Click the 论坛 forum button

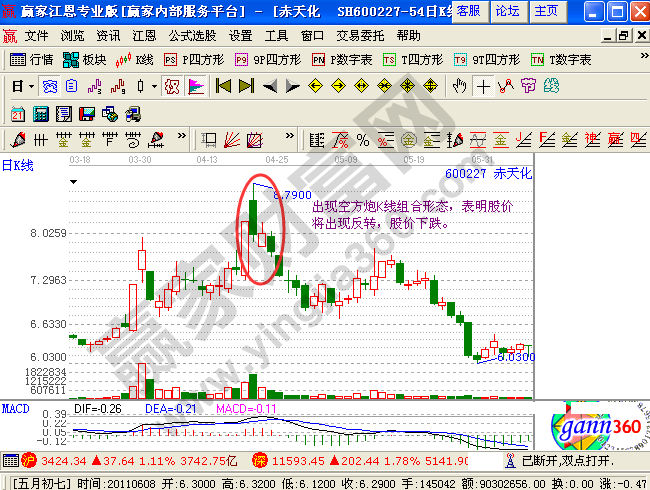point(507,11)
